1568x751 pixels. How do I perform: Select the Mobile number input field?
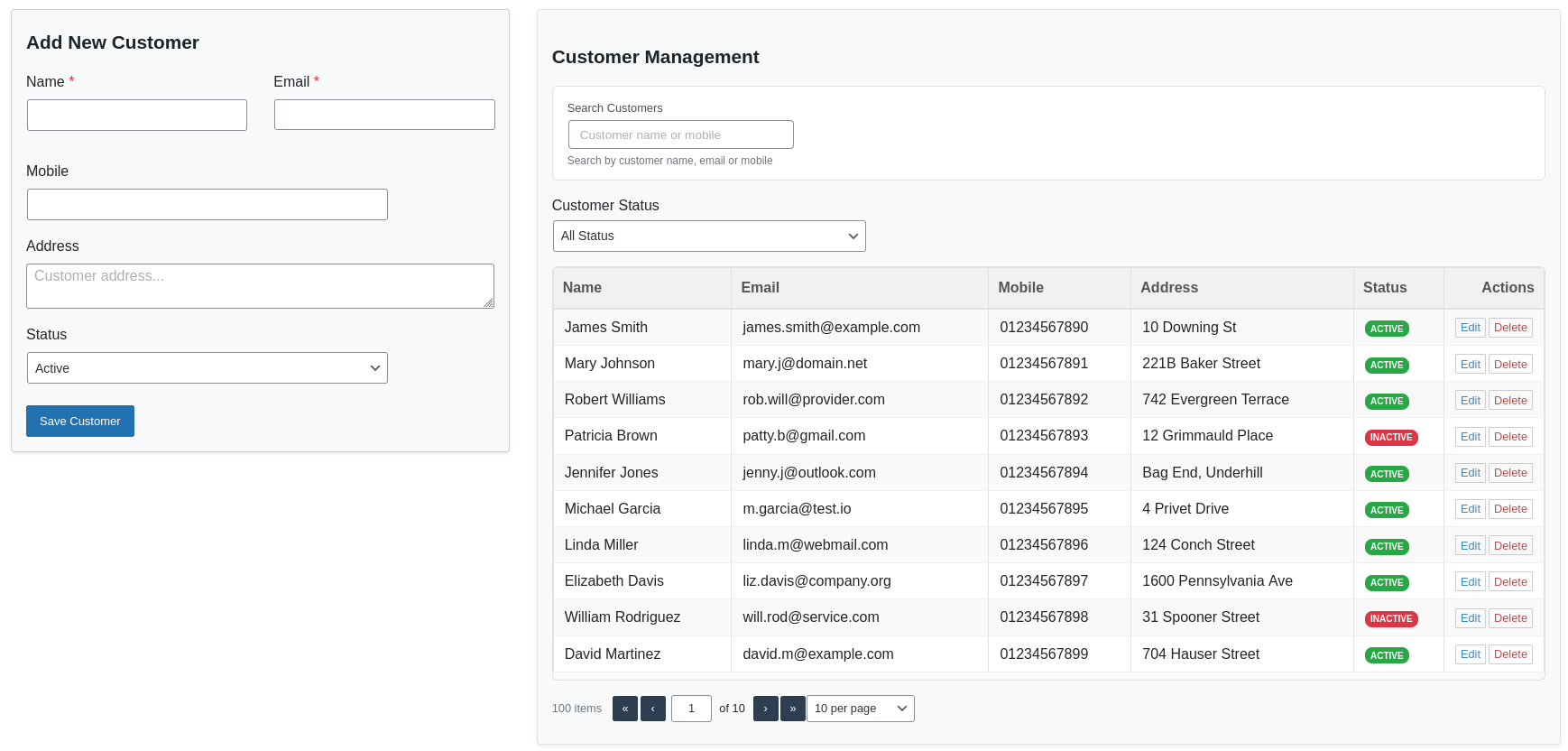[207, 205]
